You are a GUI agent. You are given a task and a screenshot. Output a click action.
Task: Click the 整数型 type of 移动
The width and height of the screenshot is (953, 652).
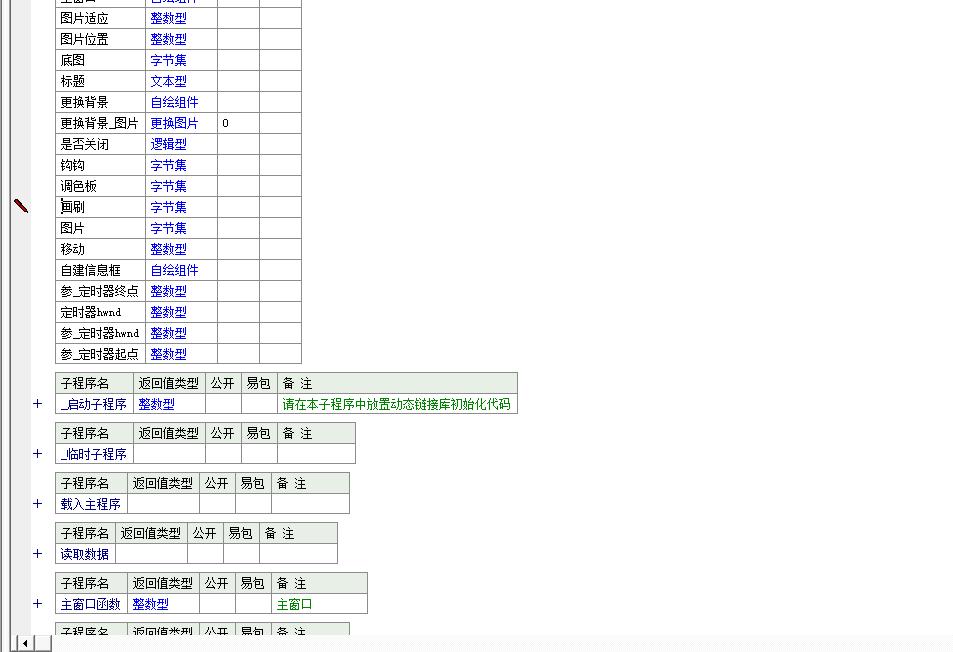[168, 249]
